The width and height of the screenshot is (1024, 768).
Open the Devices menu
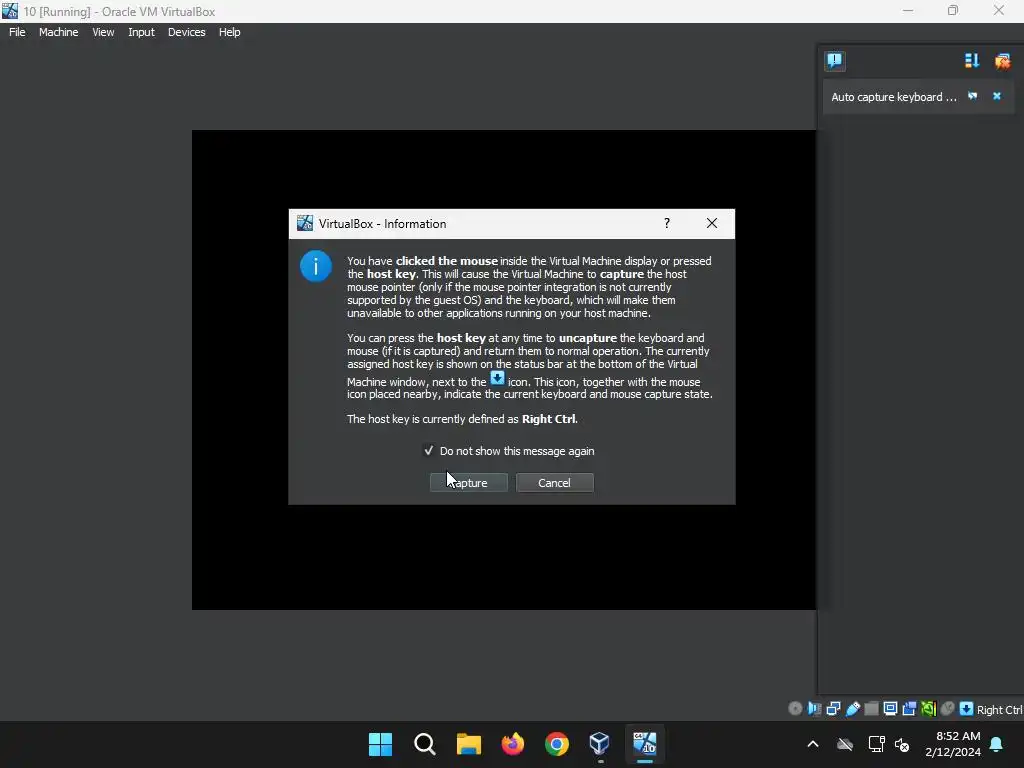tap(186, 32)
